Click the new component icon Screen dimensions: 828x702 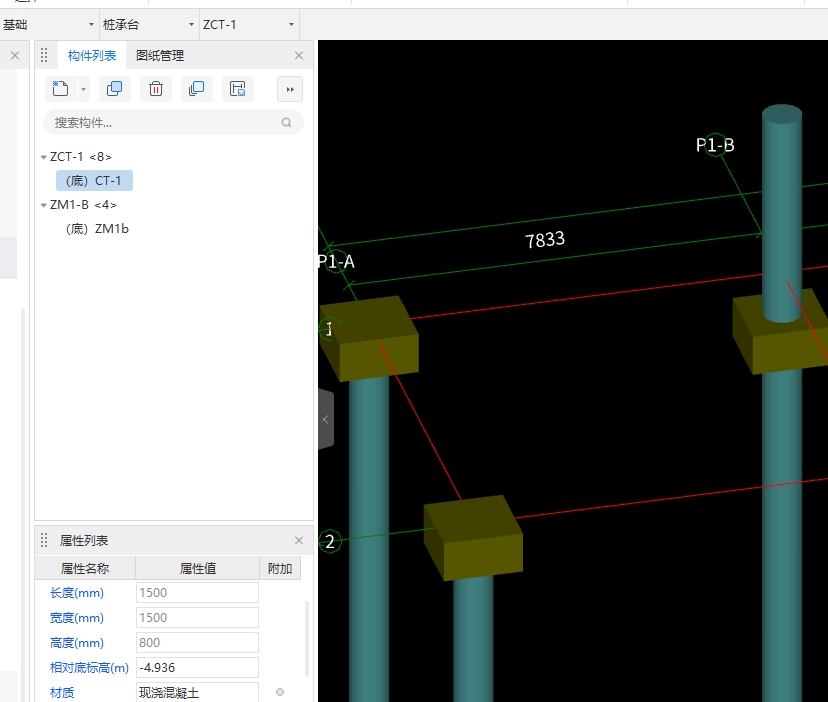click(60, 89)
